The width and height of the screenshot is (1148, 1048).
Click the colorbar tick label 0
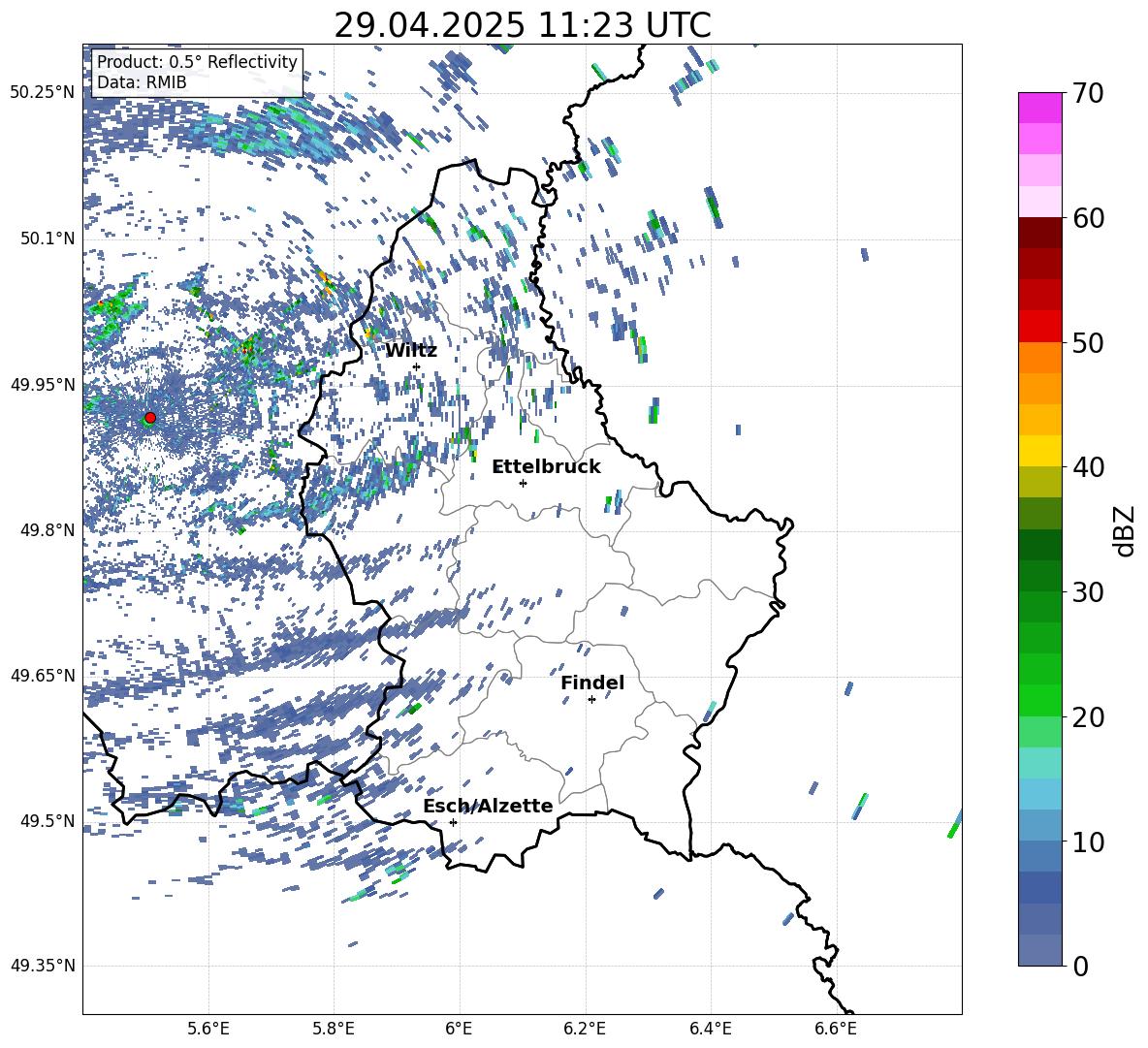pyautogui.click(x=1080, y=966)
